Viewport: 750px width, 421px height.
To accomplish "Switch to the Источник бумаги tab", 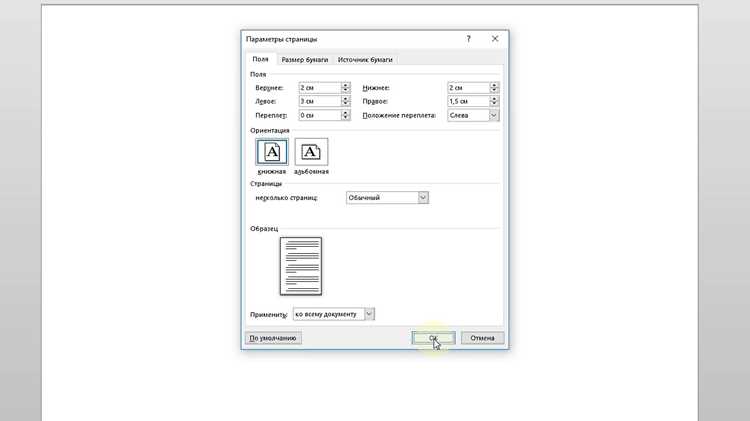I will [x=365, y=60].
